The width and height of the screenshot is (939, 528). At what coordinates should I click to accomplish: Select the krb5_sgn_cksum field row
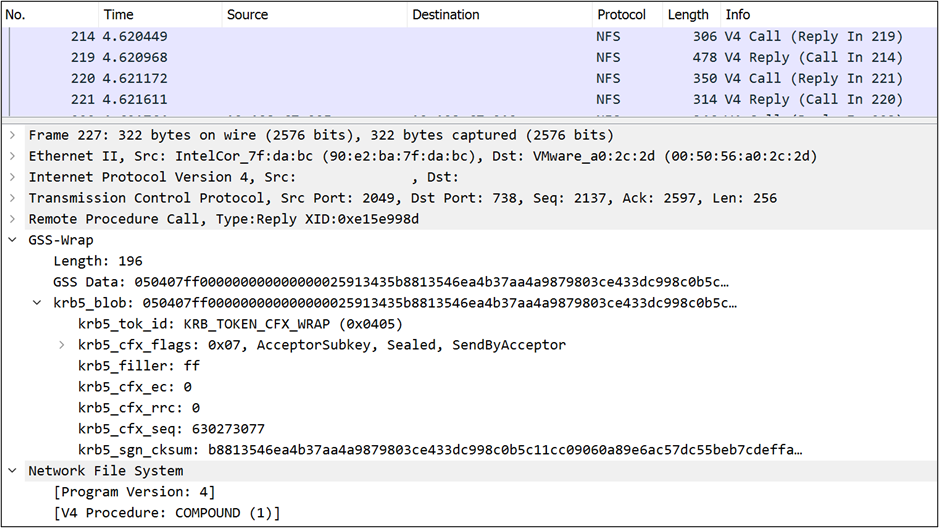pyautogui.click(x=440, y=450)
